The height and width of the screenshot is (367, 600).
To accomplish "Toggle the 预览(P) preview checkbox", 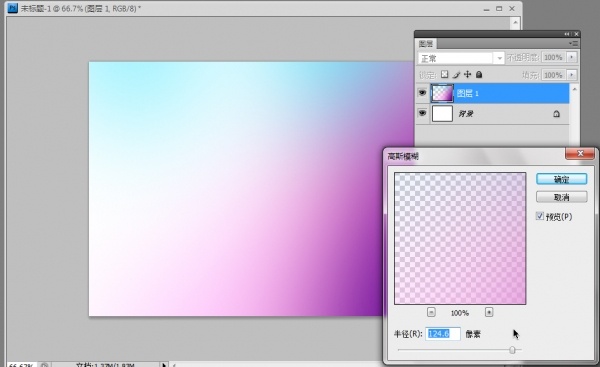I will (540, 216).
